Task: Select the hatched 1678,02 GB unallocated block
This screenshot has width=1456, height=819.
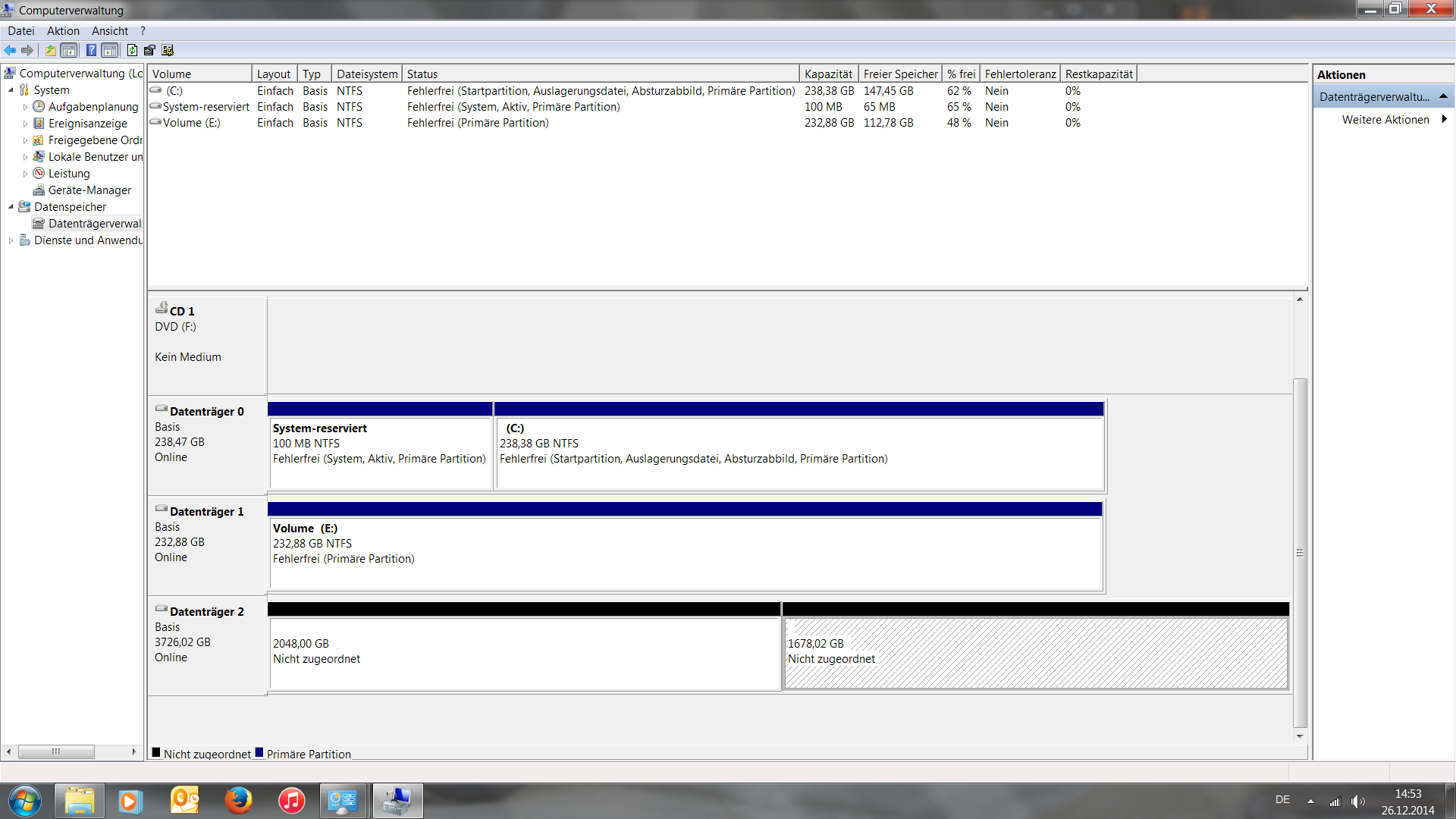Action: [1035, 652]
